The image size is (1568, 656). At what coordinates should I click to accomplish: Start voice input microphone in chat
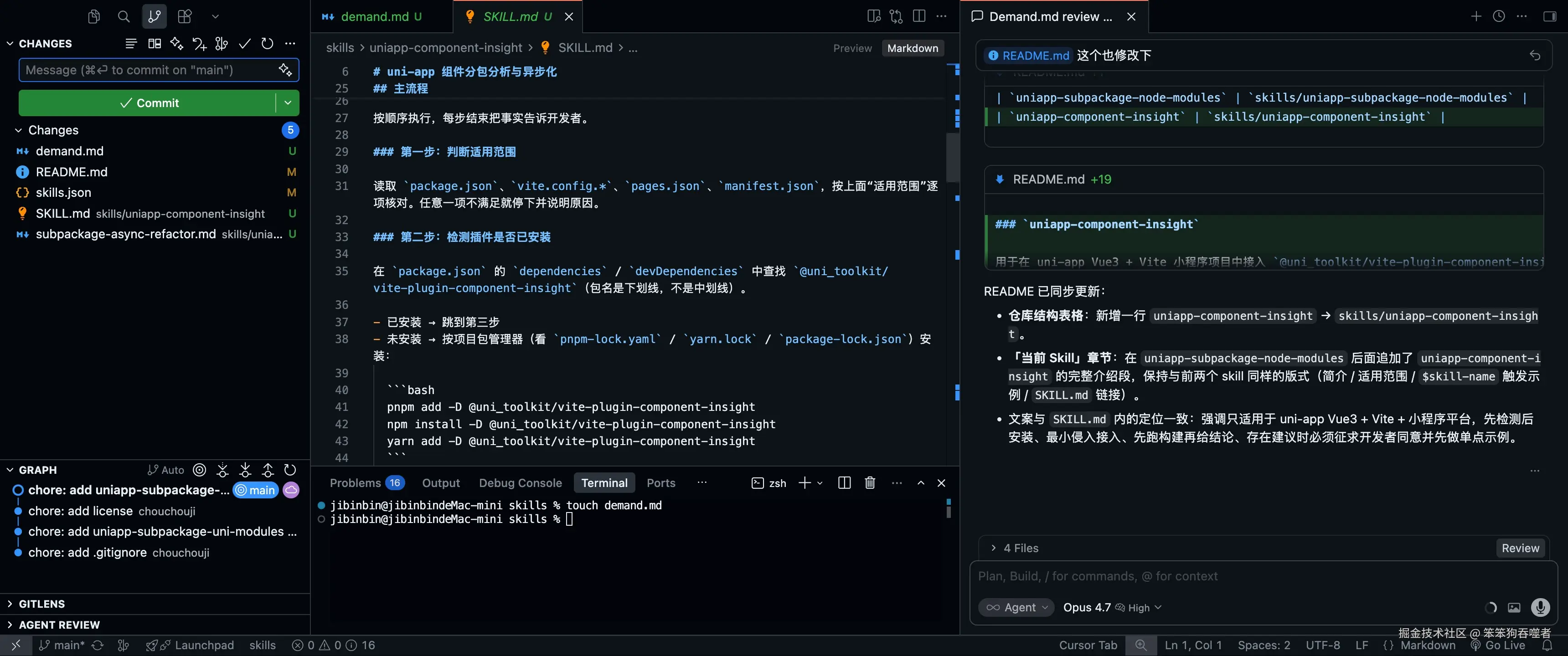[1540, 607]
